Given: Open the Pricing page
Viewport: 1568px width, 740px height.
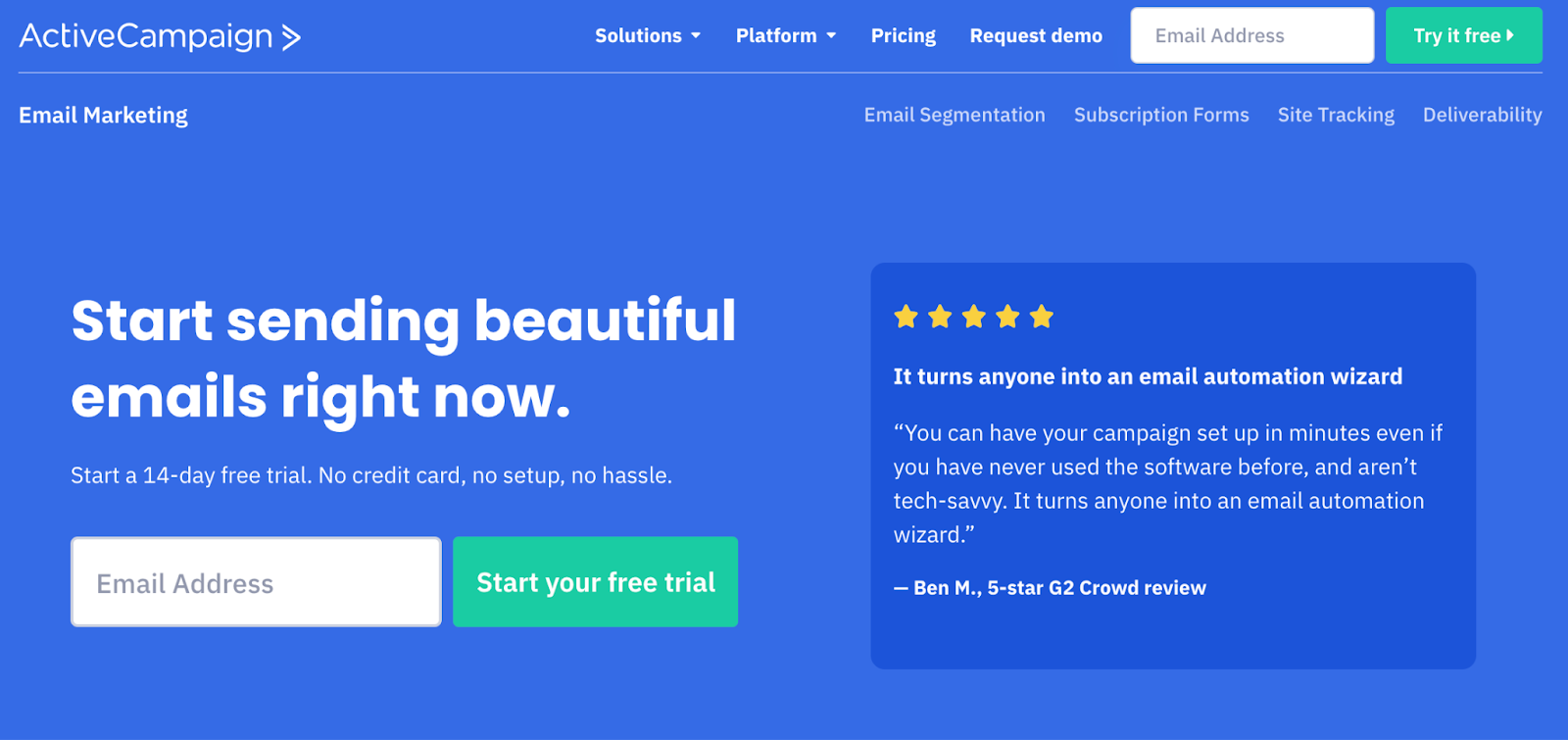Looking at the screenshot, I should pyautogui.click(x=903, y=35).
